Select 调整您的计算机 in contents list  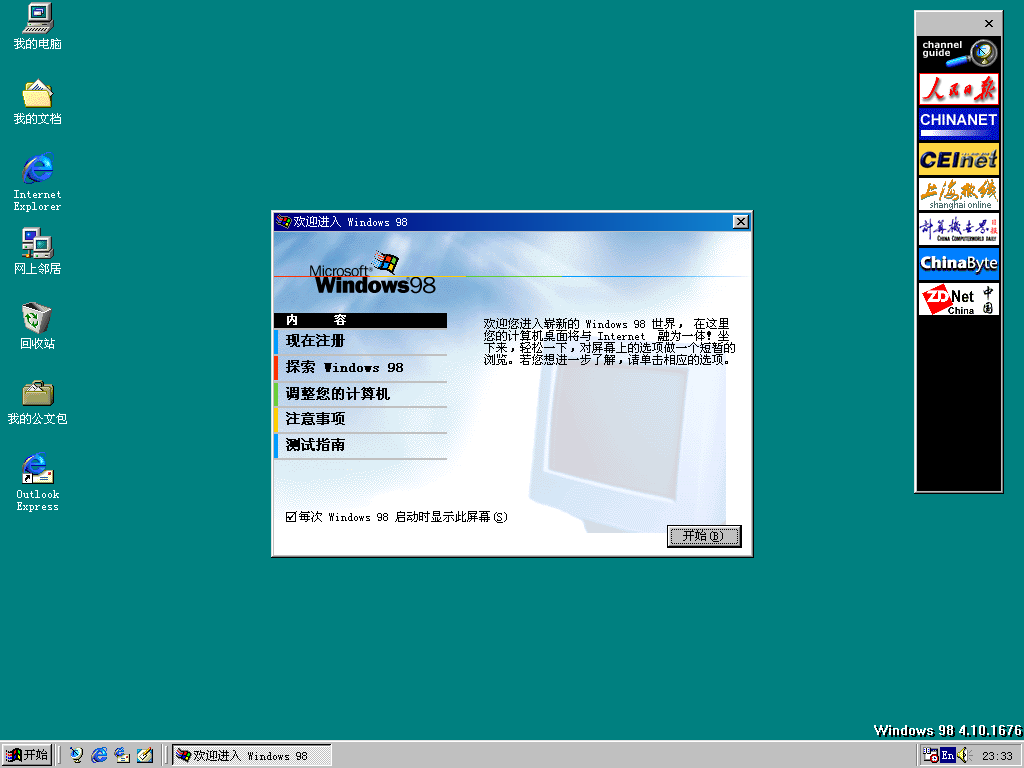click(x=360, y=394)
